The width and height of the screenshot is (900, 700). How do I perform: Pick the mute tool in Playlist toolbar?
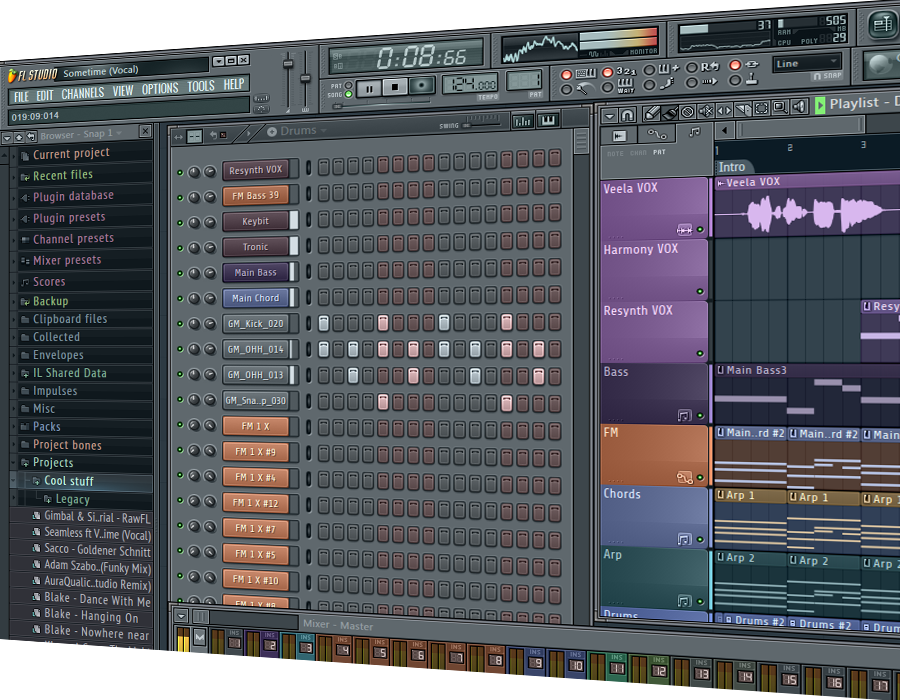pyautogui.click(x=706, y=109)
